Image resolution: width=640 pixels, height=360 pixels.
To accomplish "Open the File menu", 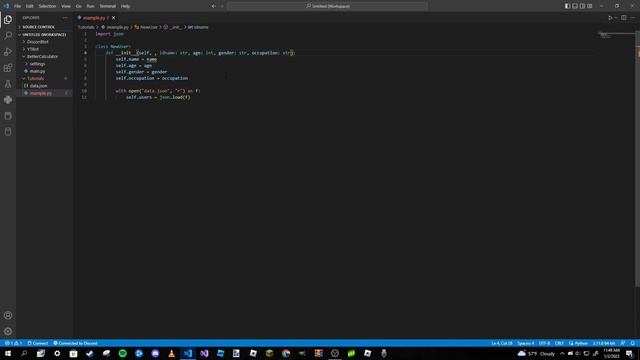I will click(18, 6).
